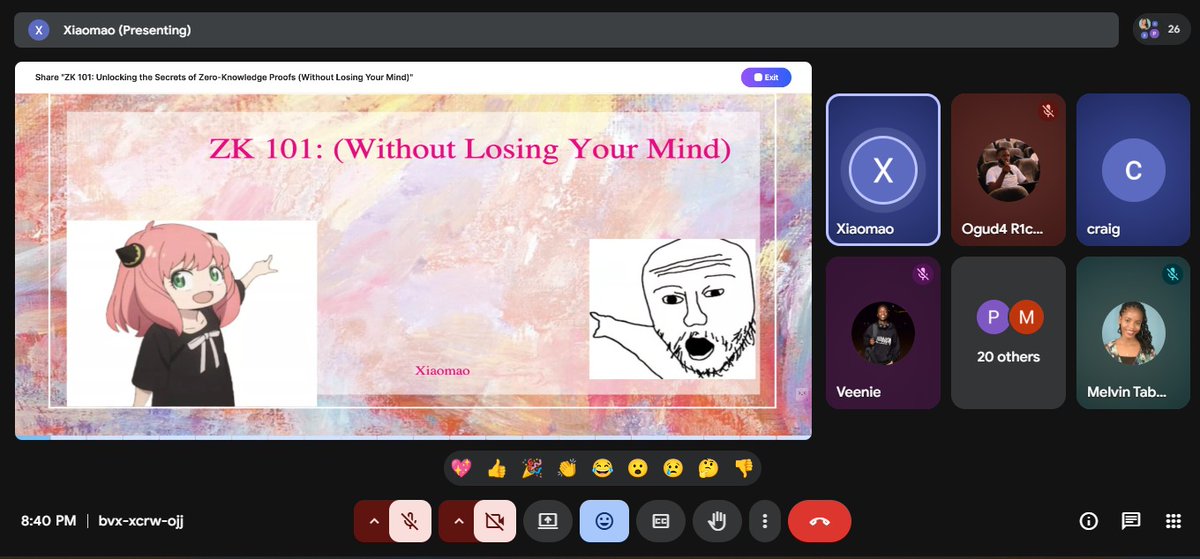Click muted mic icon on Veenie tile
The width and height of the screenshot is (1200, 559).
point(923,274)
